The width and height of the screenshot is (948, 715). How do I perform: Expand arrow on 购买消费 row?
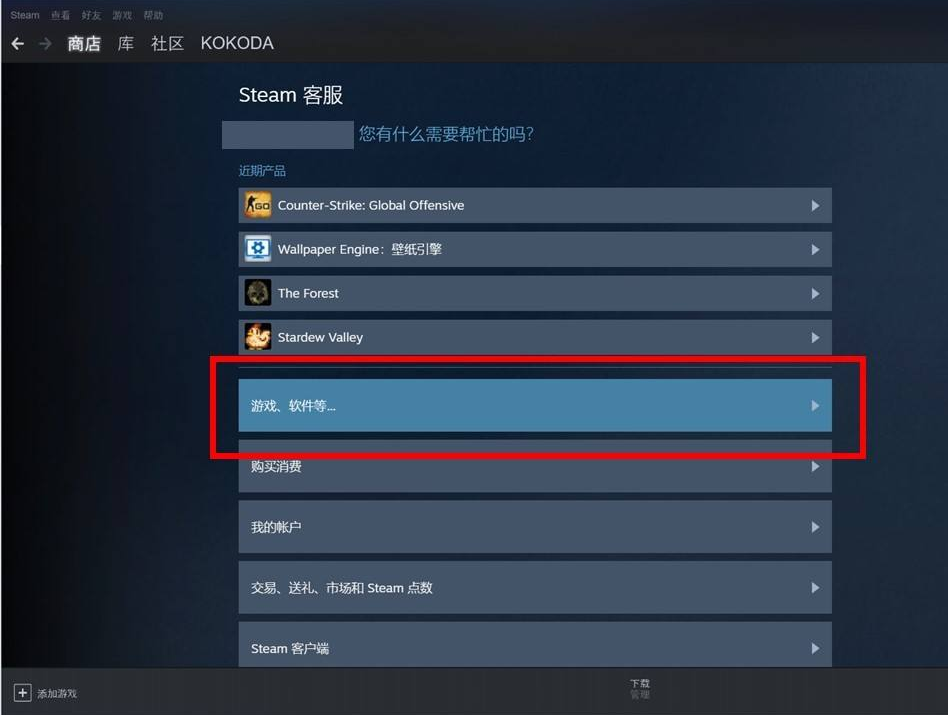[x=816, y=467]
